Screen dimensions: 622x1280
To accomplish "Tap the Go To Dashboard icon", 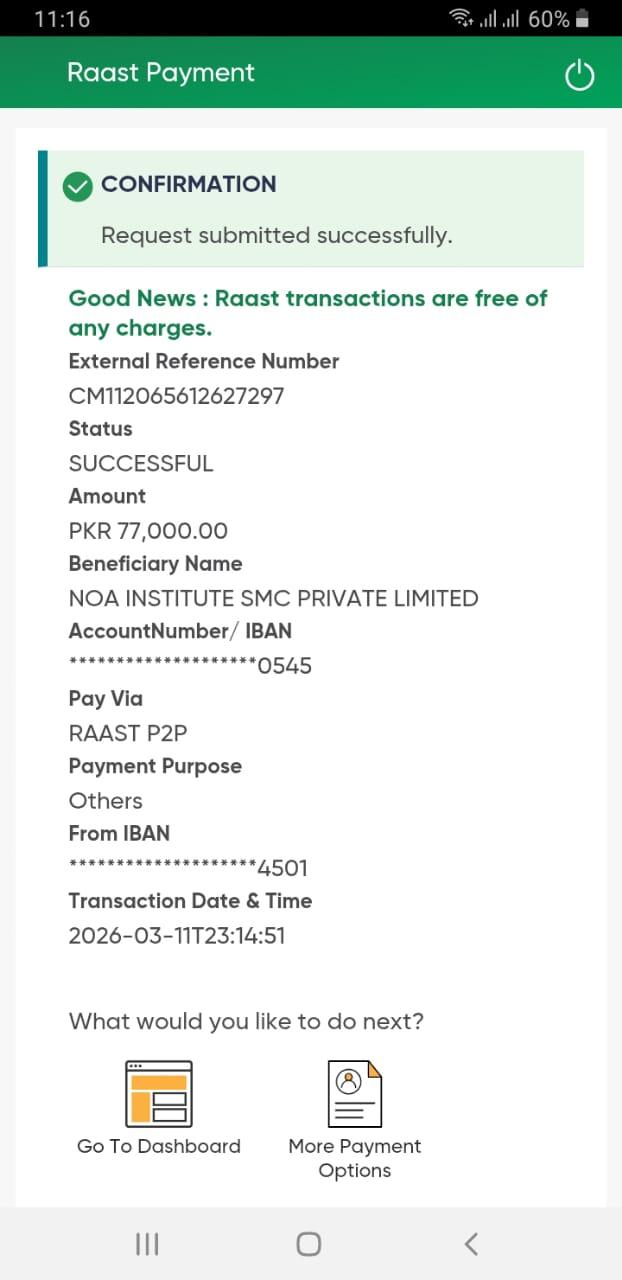I will 158,1094.
